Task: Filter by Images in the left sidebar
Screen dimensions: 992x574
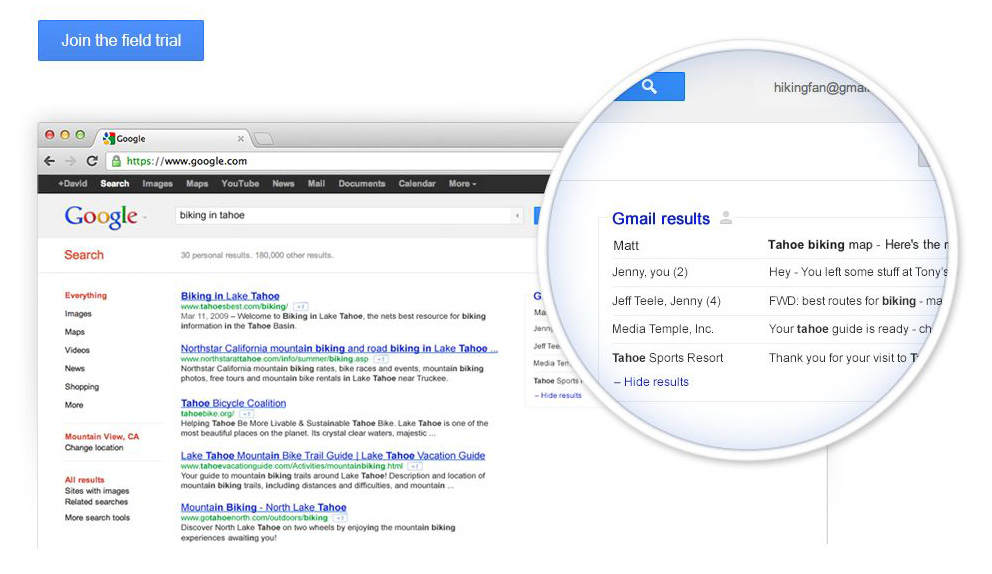Action: (78, 314)
